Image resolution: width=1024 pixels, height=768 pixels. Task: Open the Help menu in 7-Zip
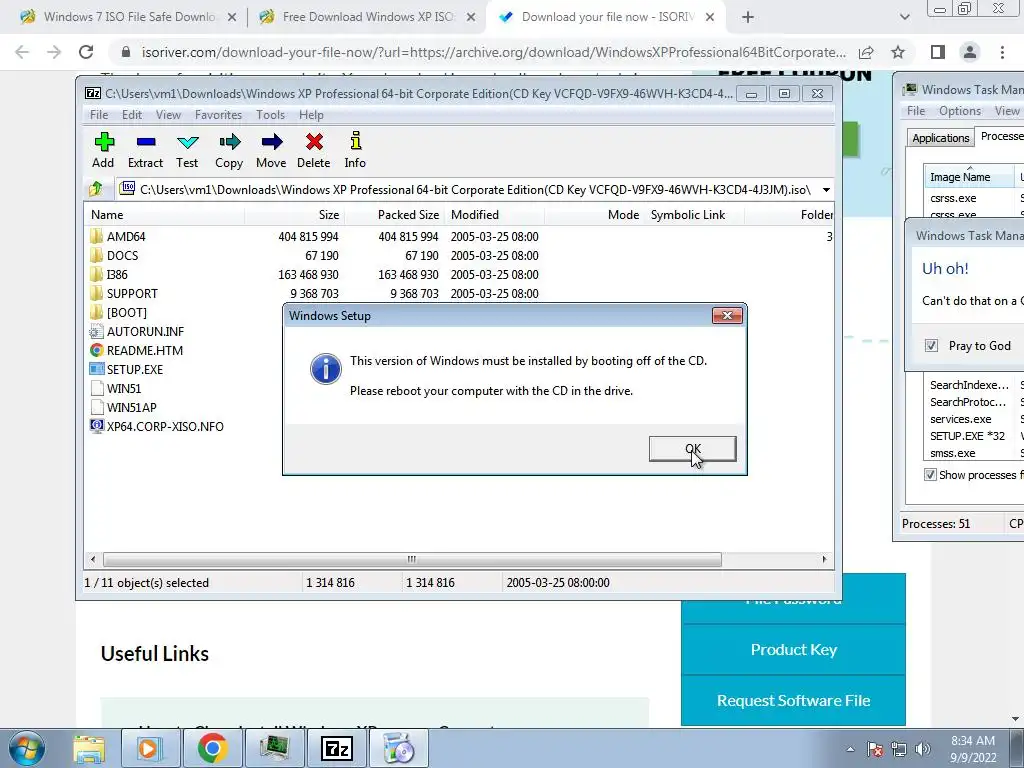(x=312, y=115)
